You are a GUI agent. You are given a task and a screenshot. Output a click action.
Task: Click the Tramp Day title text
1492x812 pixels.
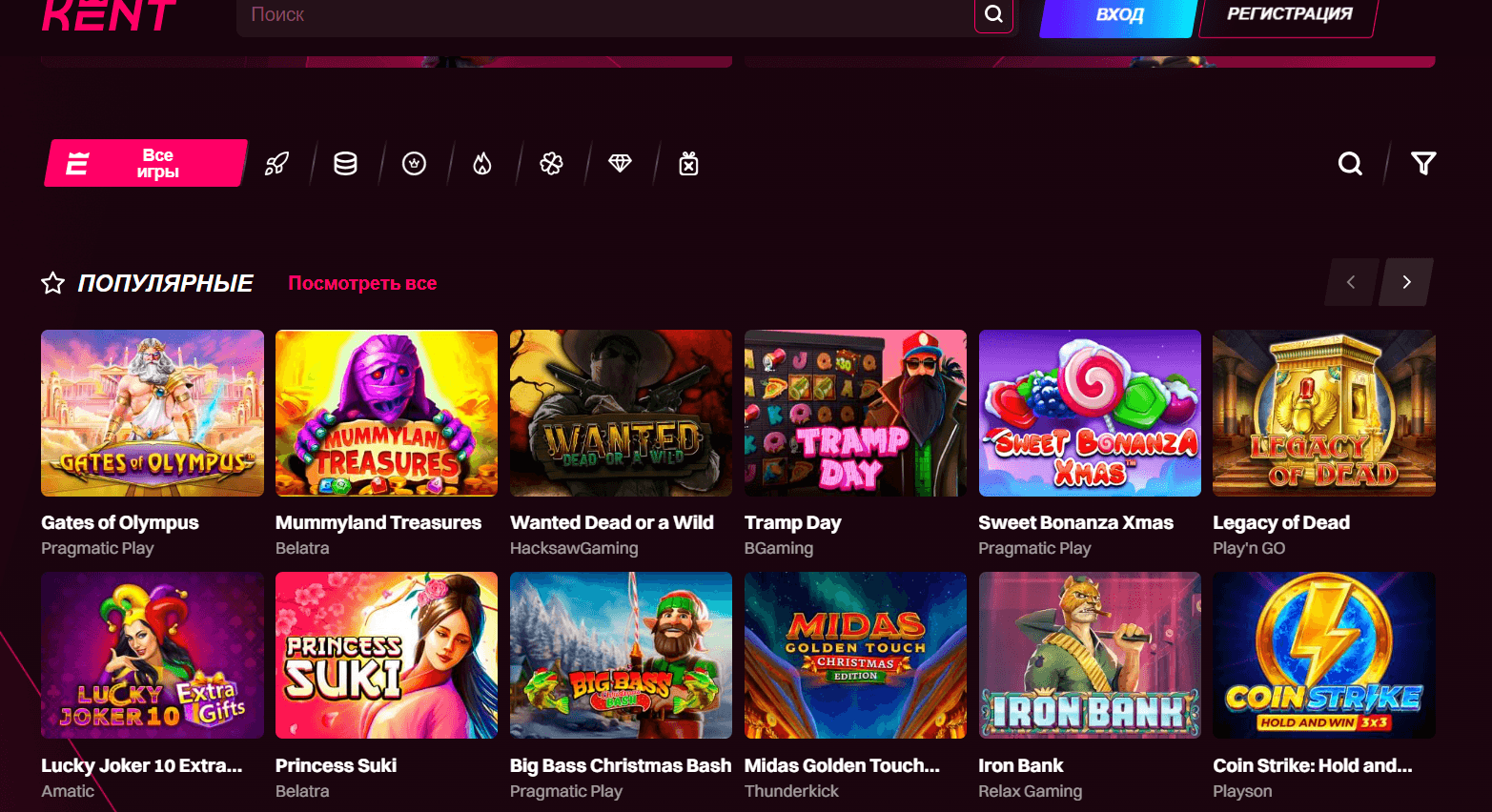pos(793,522)
